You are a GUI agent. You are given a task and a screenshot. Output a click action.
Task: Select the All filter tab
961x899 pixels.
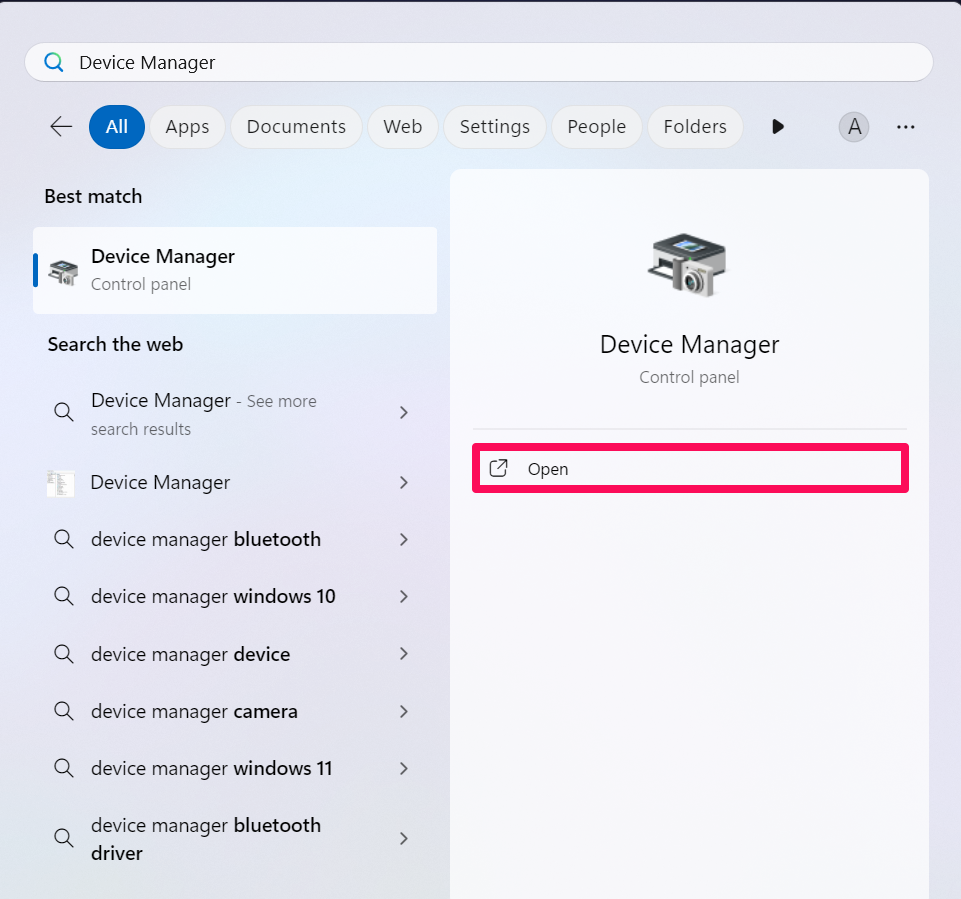116,127
